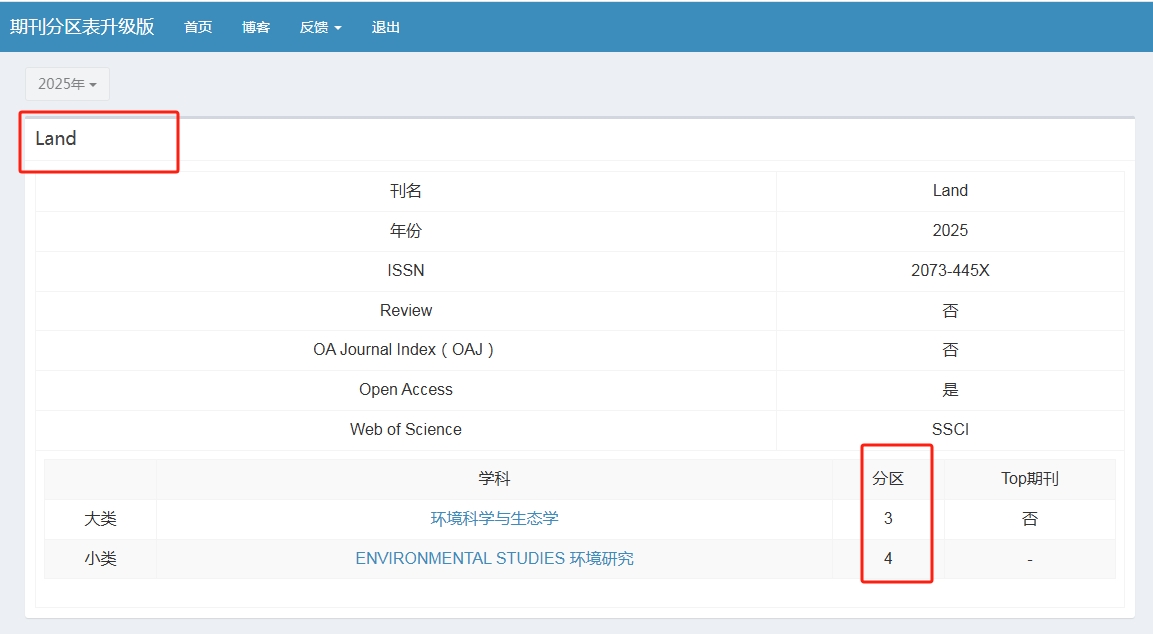This screenshot has width=1153, height=634.
Task: Click the Land journal name value
Action: (950, 191)
